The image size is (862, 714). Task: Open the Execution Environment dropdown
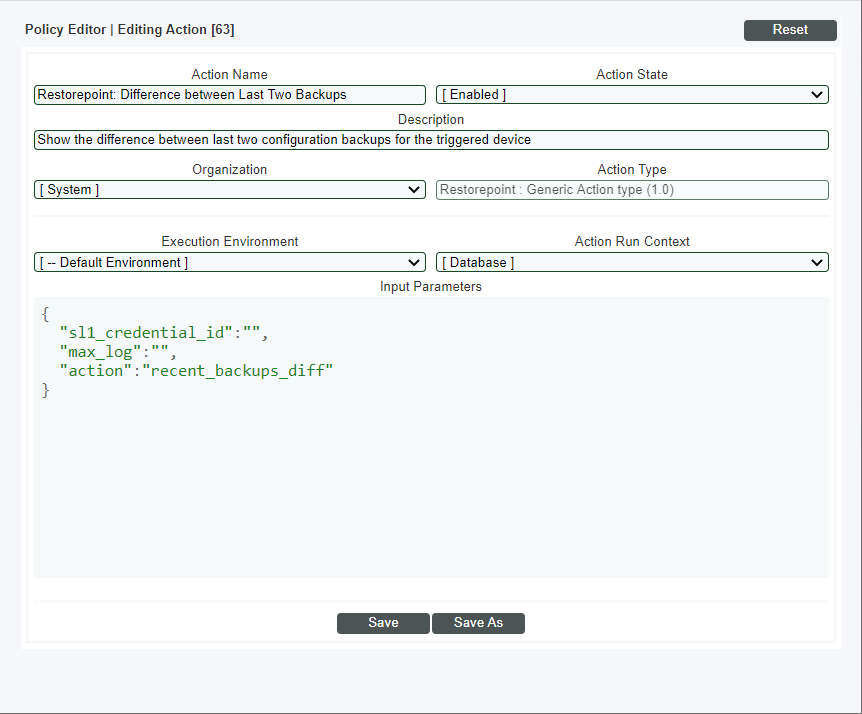point(230,263)
